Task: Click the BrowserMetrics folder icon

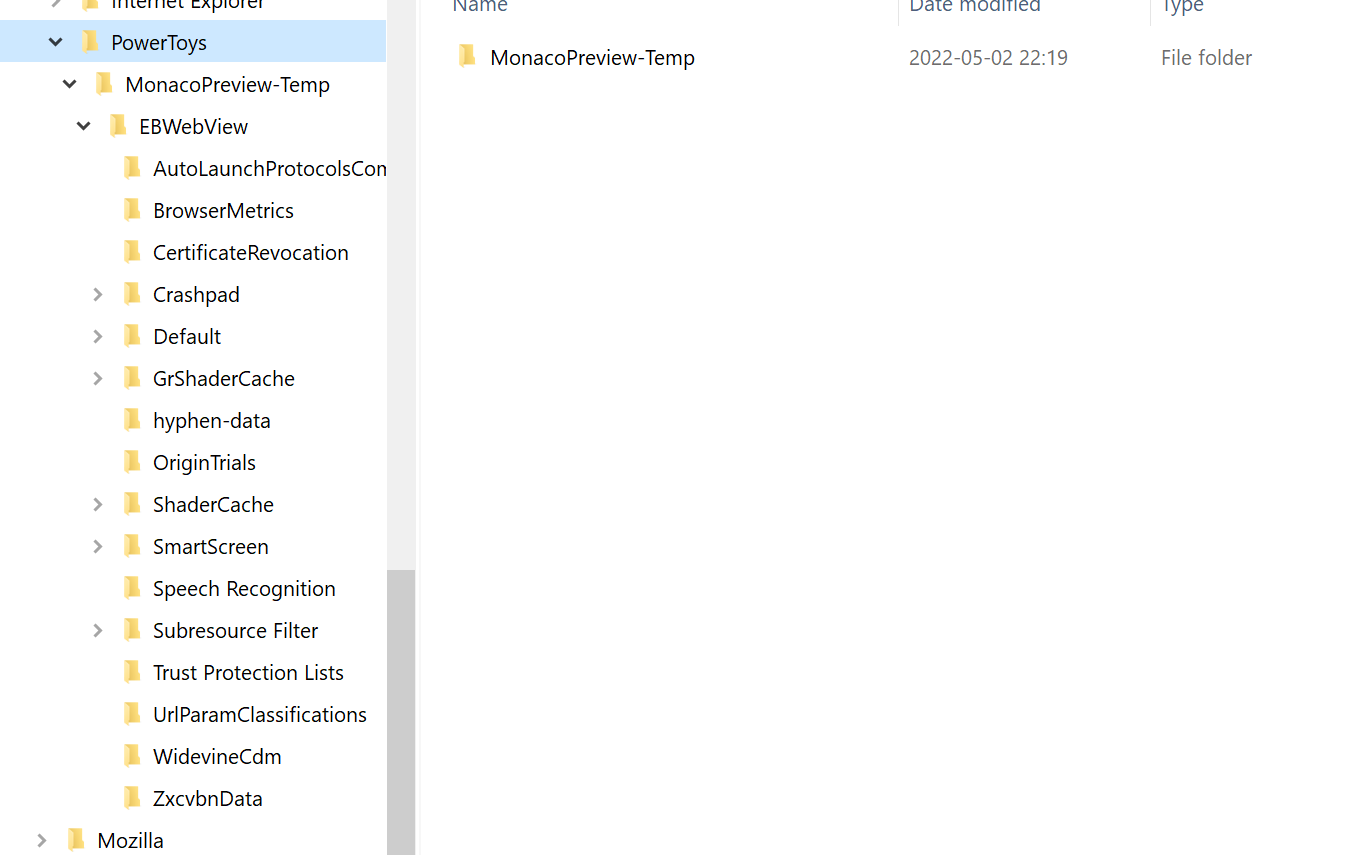Action: (132, 209)
